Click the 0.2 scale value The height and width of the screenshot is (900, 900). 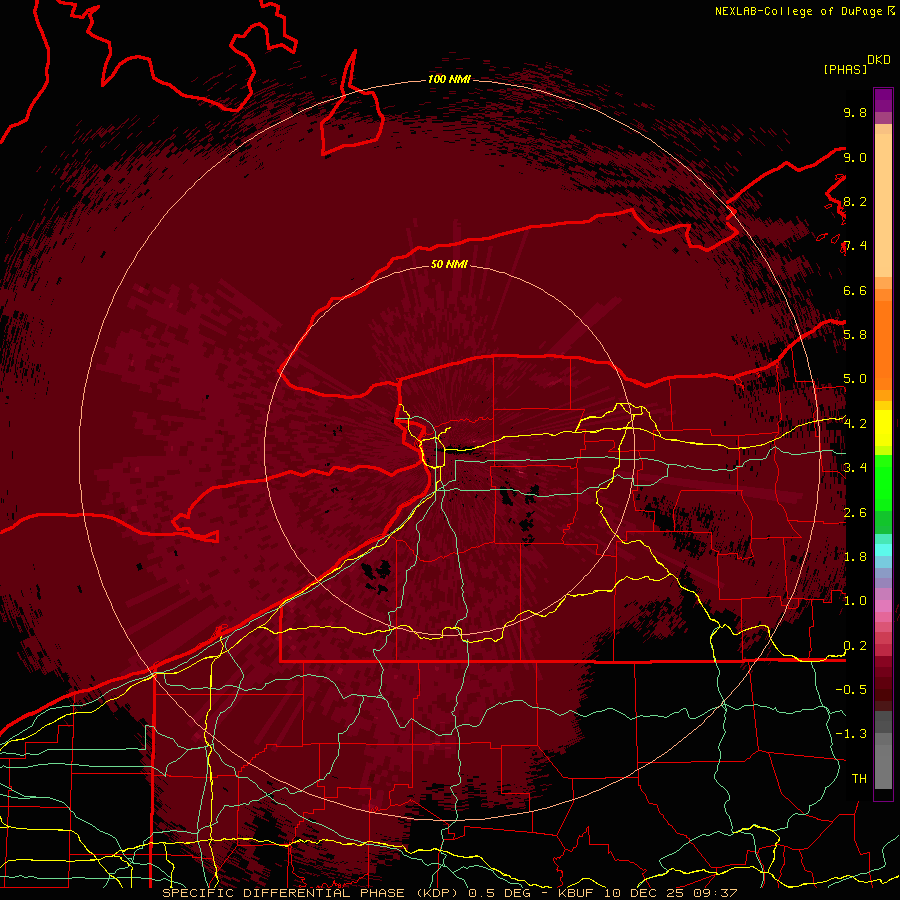pos(855,646)
